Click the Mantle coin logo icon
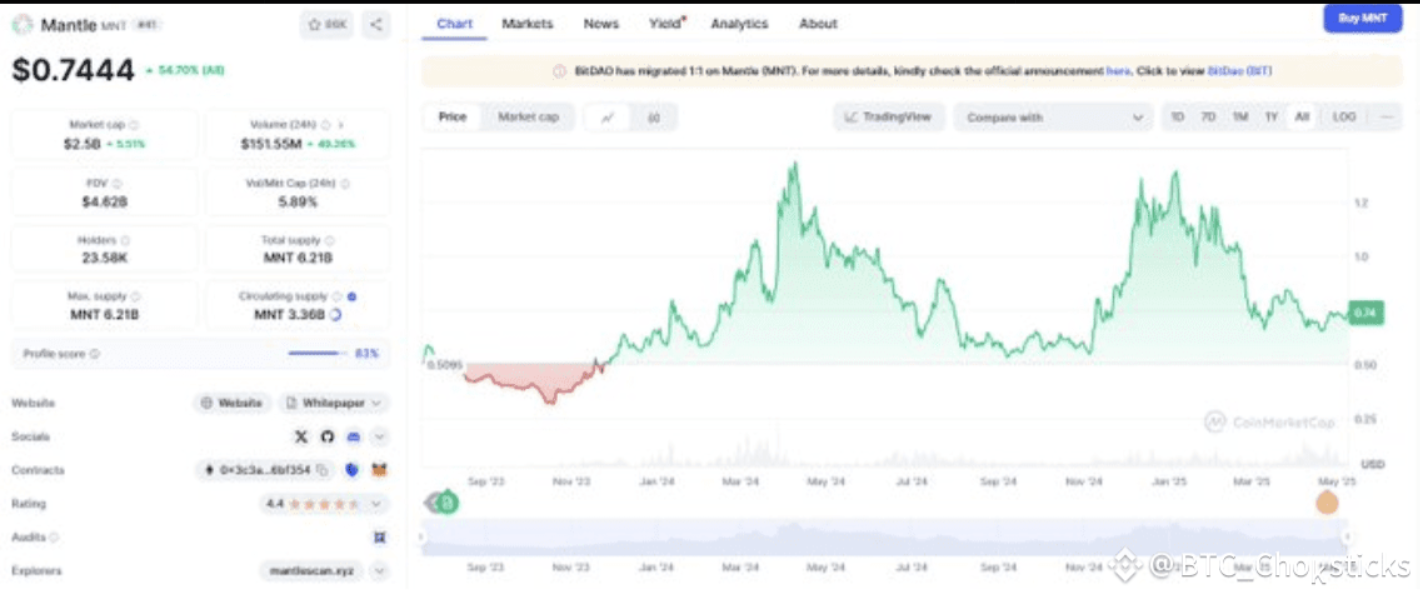This screenshot has width=1420, height=593. tap(22, 24)
